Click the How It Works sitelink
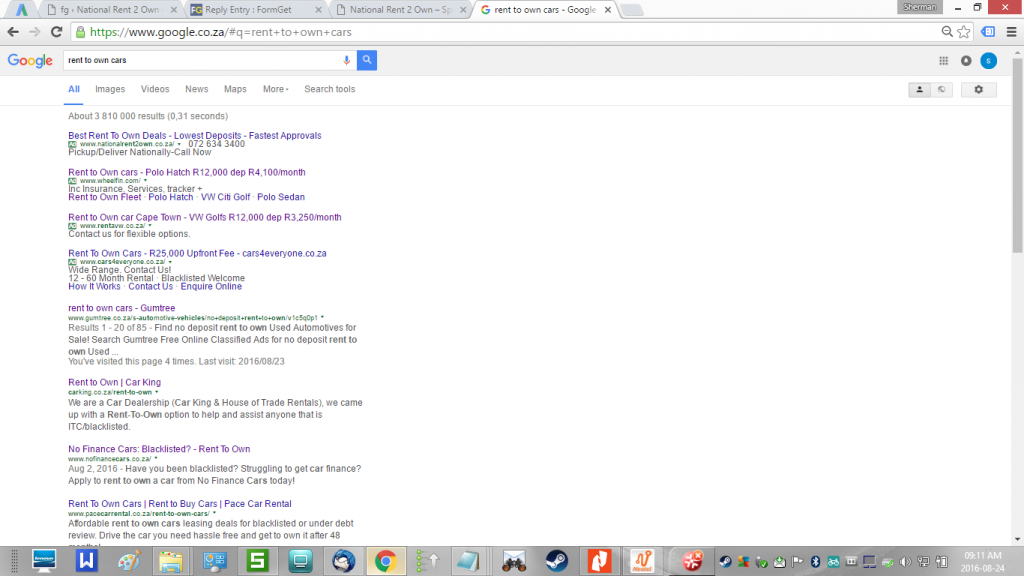This screenshot has height=576, width=1024. (94, 287)
